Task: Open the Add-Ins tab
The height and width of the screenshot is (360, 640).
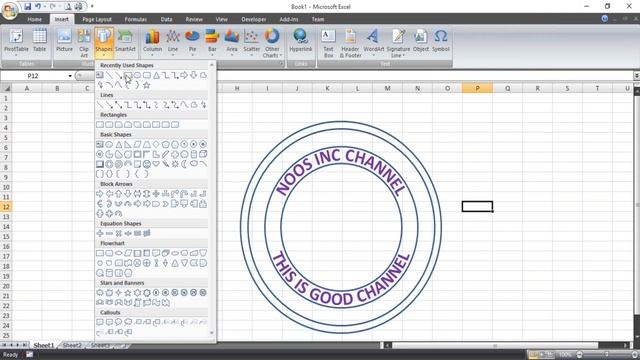Action: pos(289,19)
